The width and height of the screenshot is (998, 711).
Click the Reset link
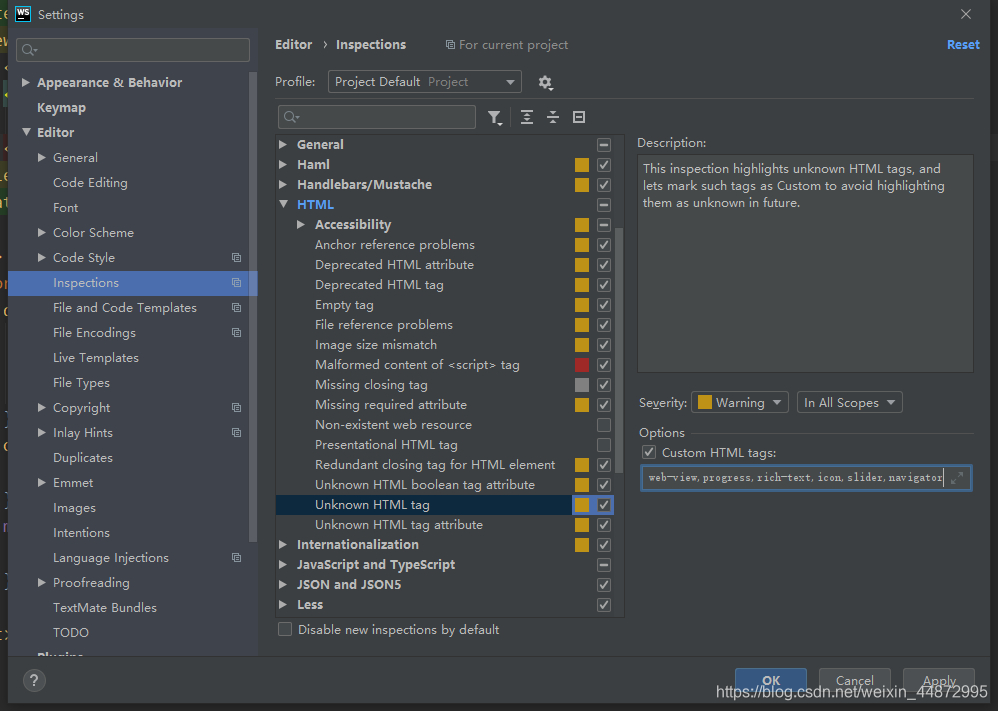click(x=962, y=44)
